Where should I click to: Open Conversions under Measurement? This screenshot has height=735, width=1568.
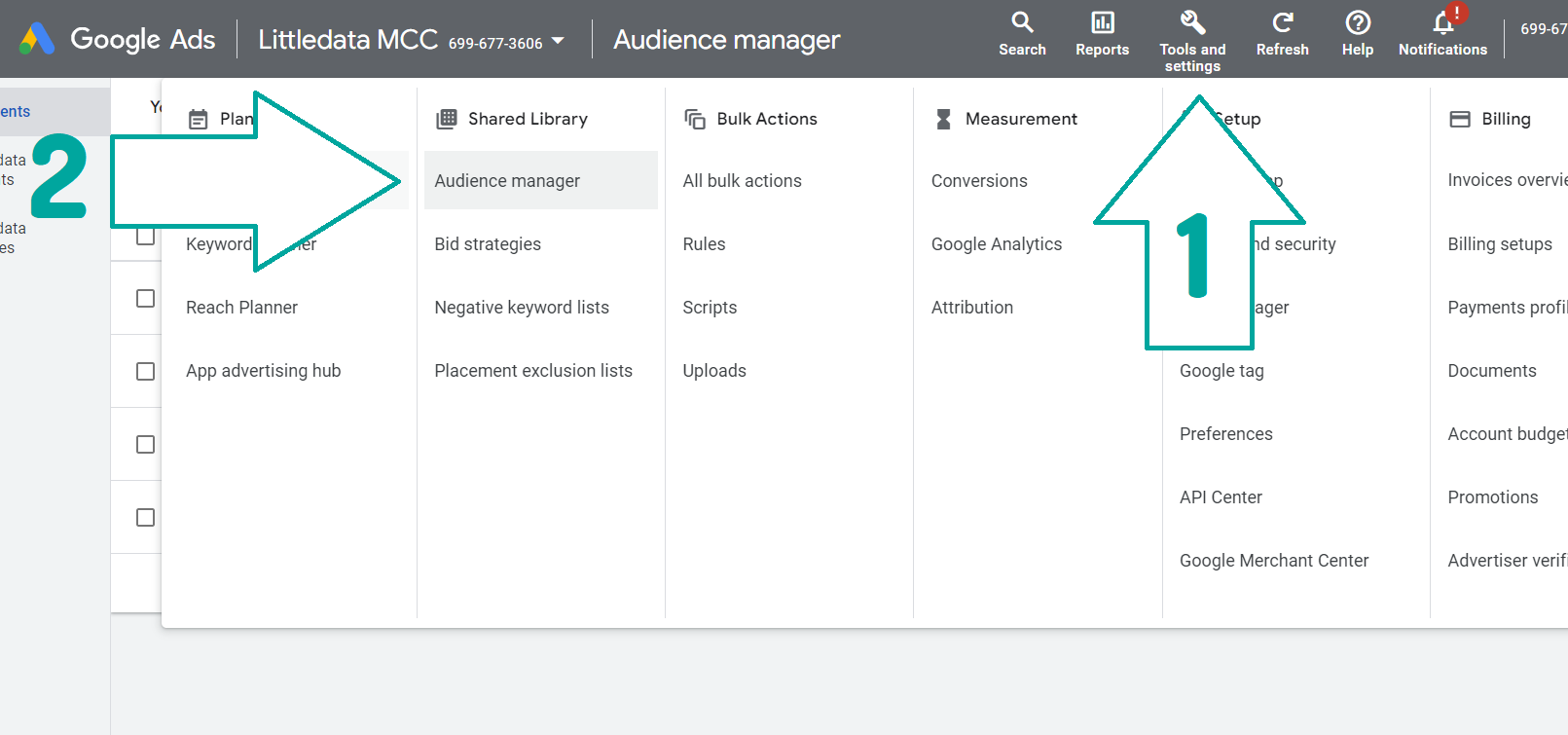tap(979, 181)
